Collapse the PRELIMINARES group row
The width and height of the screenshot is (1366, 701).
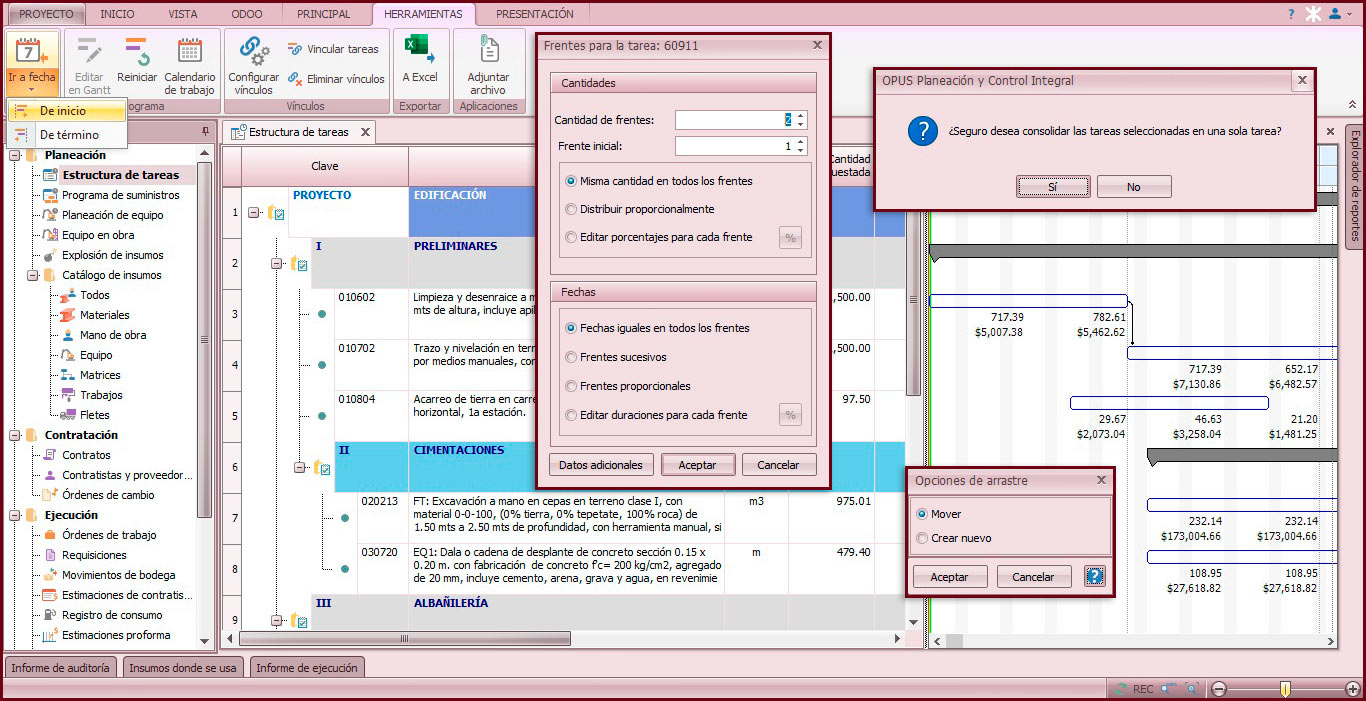pos(276,264)
